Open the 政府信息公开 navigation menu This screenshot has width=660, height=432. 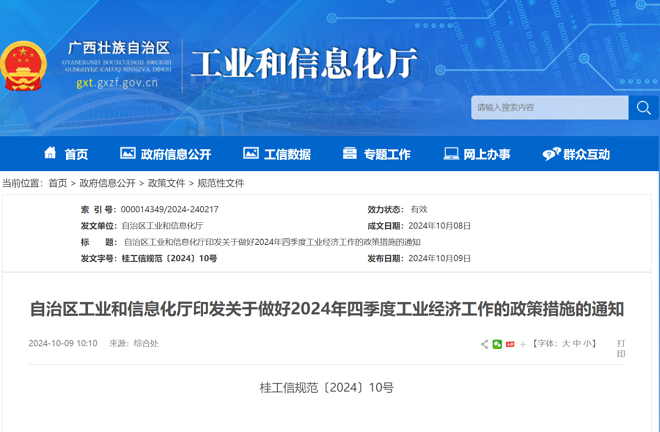click(165, 154)
